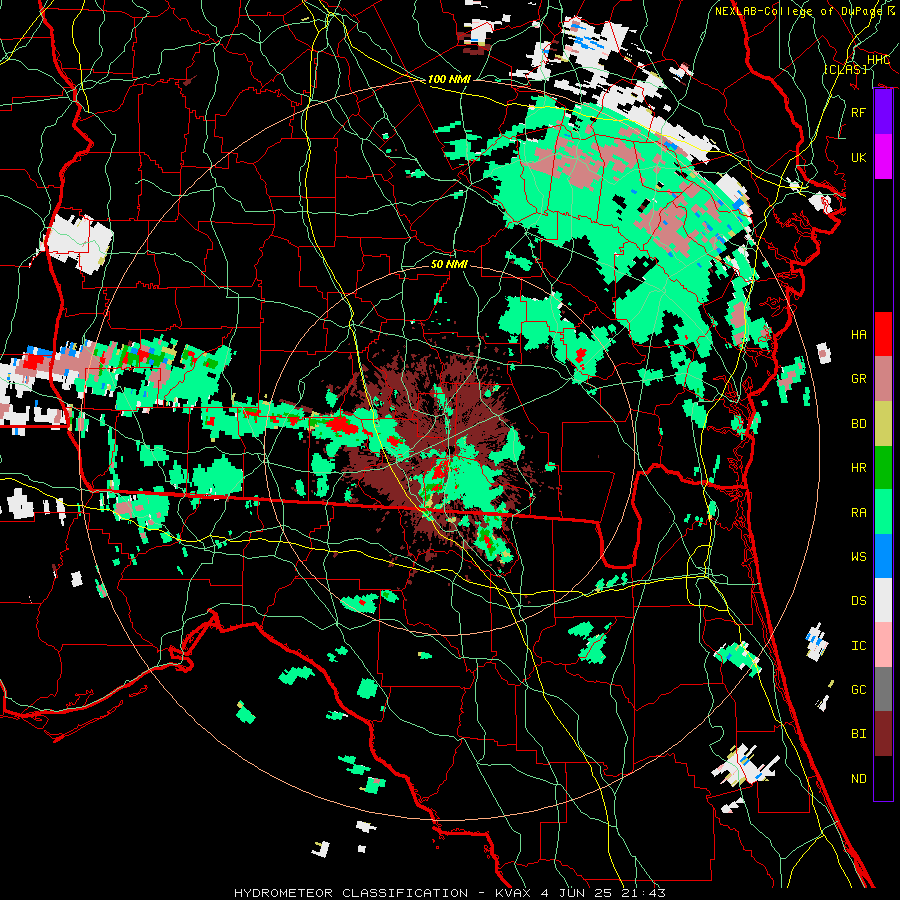Viewport: 900px width, 900px height.
Task: Click the magenta UK color swatch
Action: [x=883, y=157]
